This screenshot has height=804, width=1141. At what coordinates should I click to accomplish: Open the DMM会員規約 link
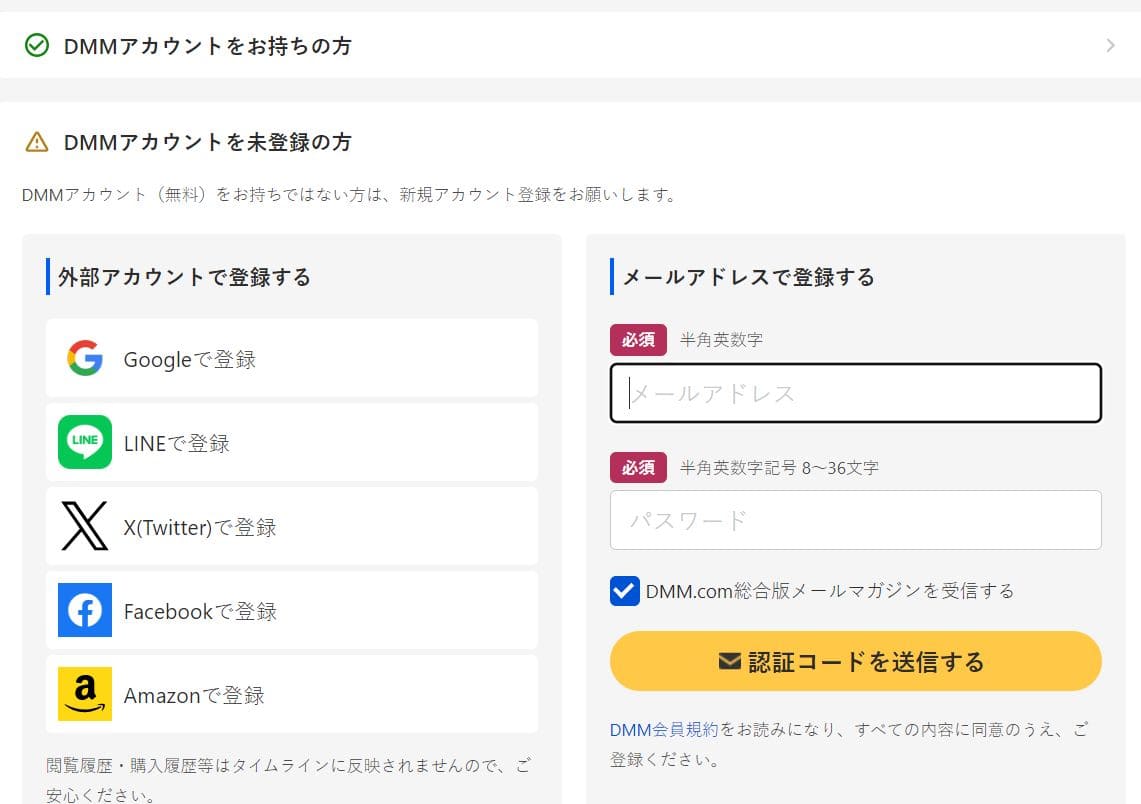click(664, 729)
